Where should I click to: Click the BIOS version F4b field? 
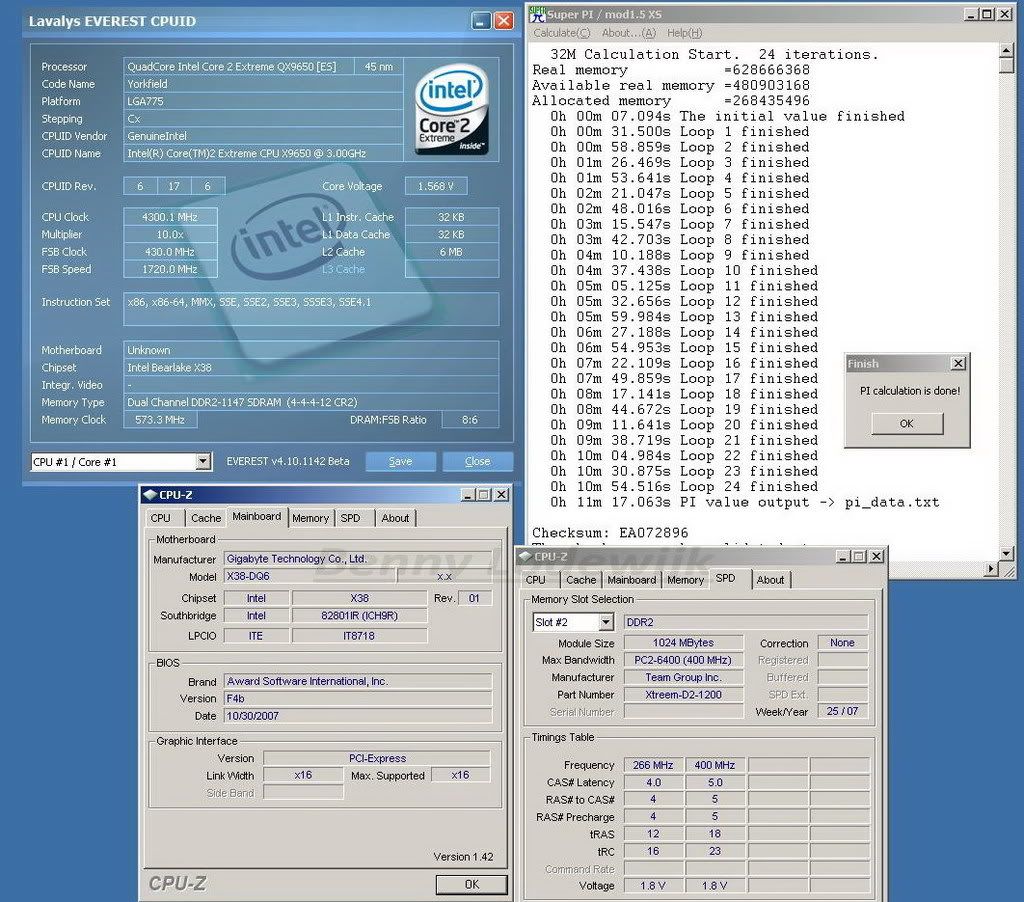click(358, 698)
